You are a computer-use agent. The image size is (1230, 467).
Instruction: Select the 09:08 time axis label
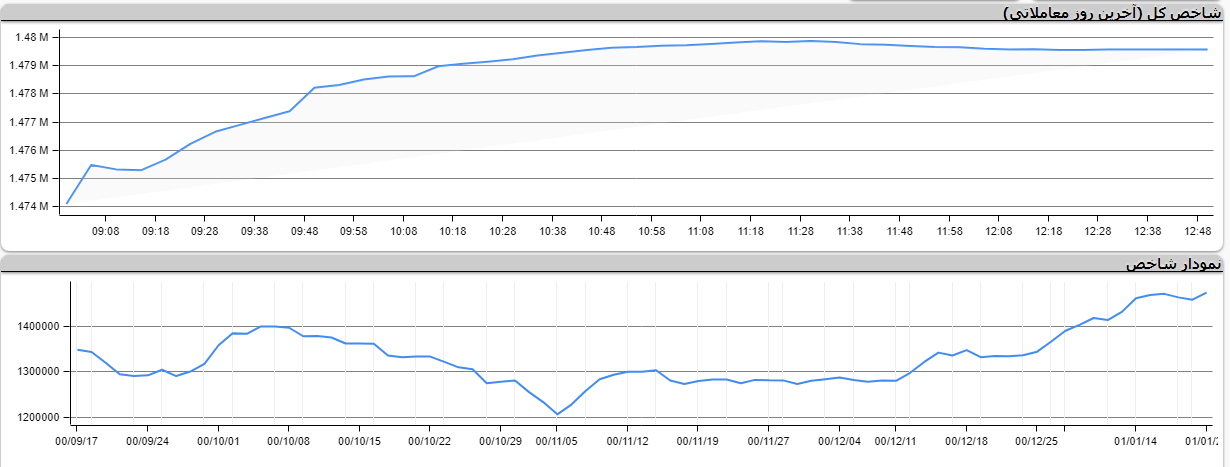pyautogui.click(x=105, y=231)
